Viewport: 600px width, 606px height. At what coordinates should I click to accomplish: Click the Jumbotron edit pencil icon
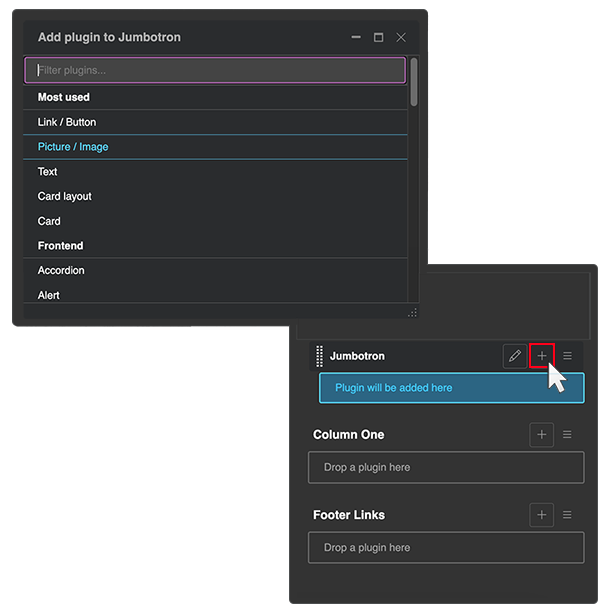point(515,356)
